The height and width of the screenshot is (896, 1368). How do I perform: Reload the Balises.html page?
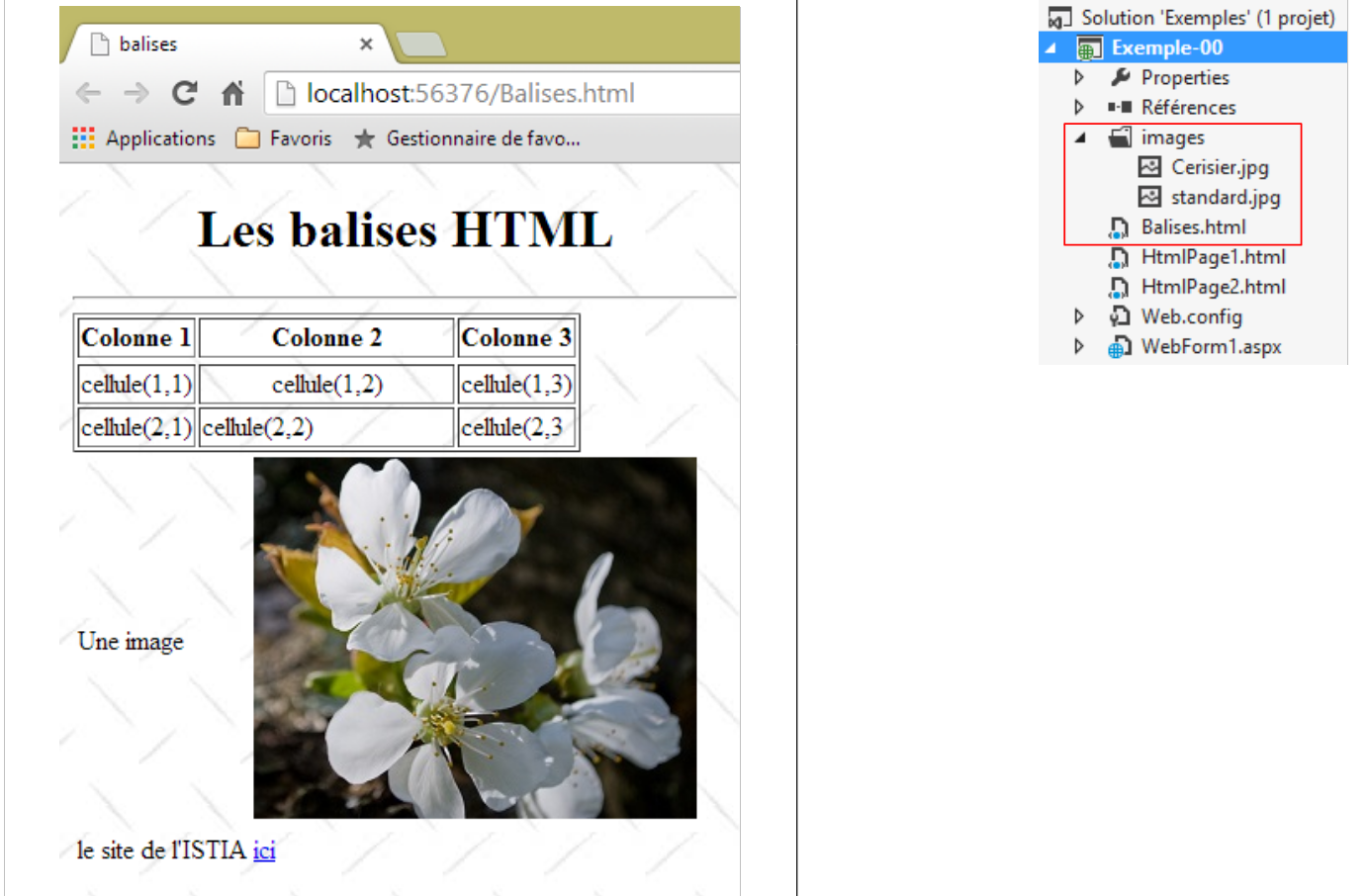(184, 93)
